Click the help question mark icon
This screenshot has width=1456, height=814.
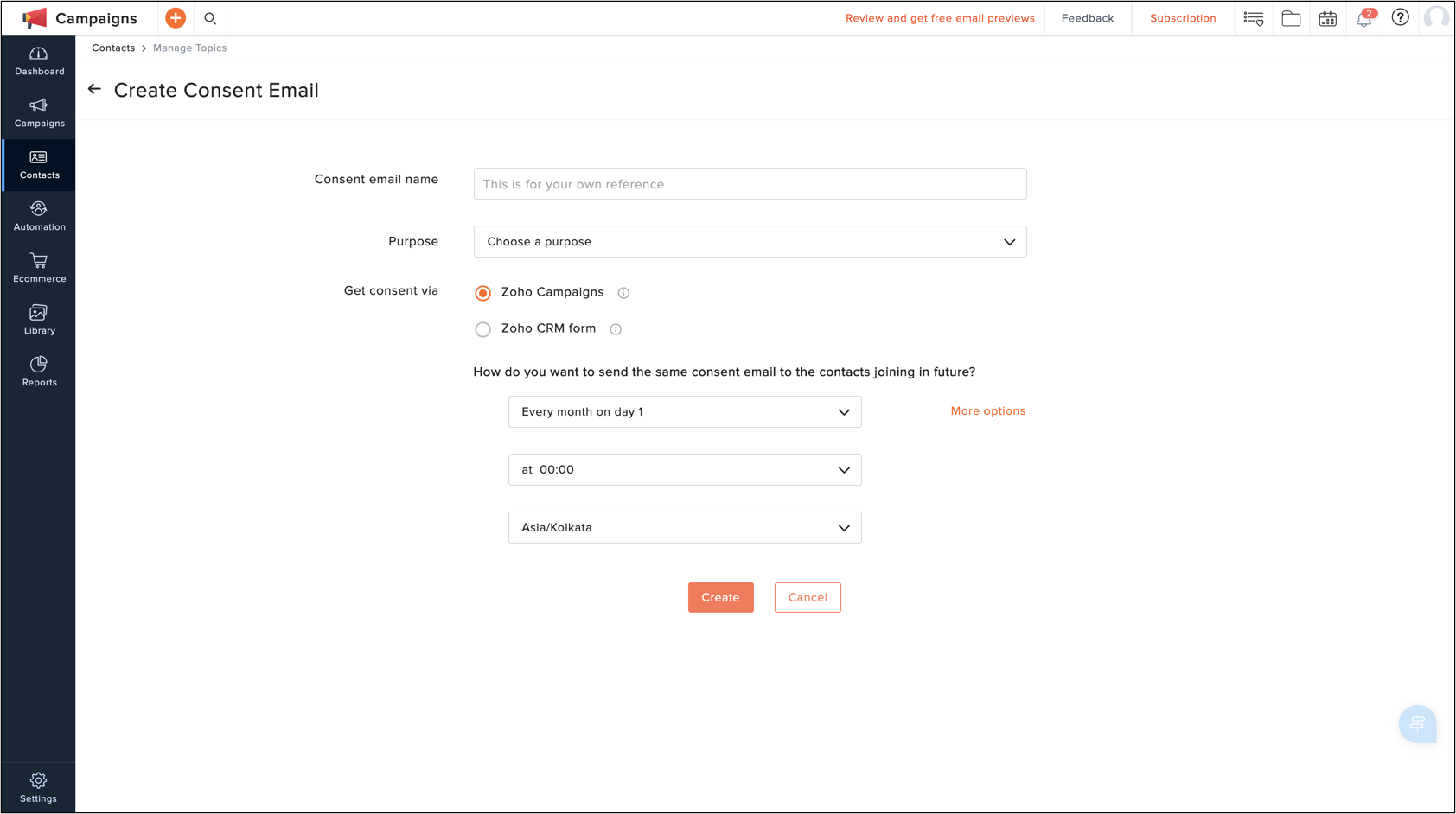[1401, 17]
